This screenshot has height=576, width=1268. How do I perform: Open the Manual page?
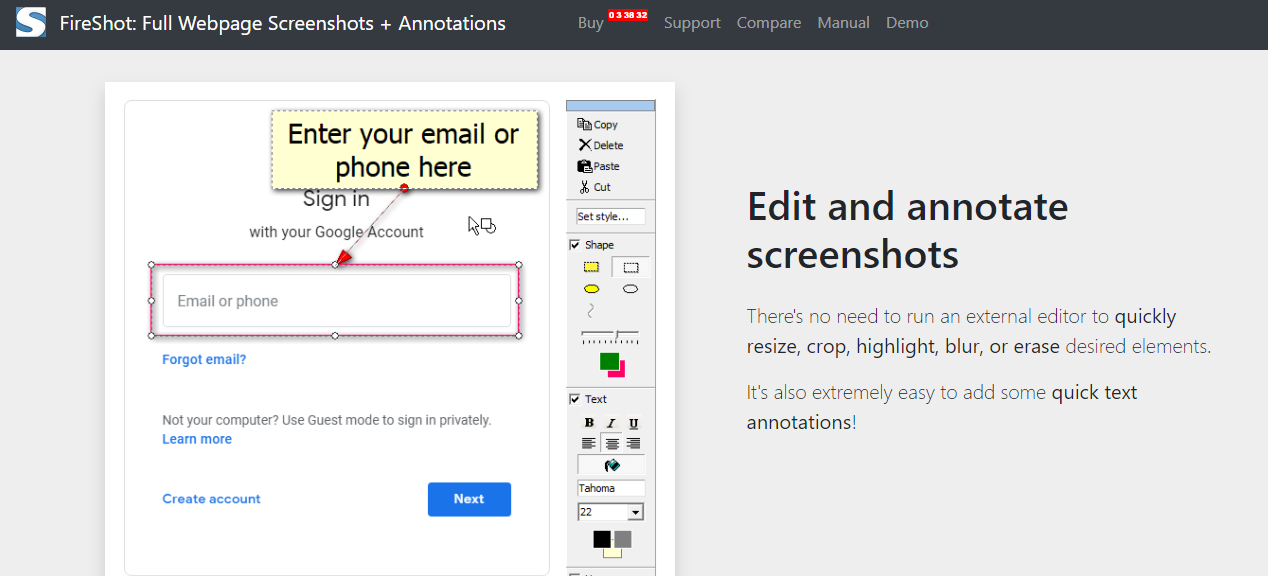[x=843, y=22]
